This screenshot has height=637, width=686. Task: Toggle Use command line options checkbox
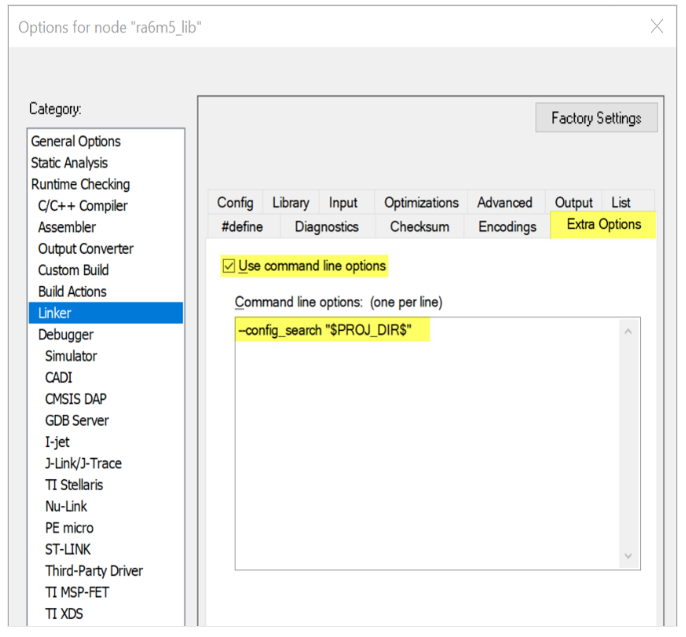[229, 266]
